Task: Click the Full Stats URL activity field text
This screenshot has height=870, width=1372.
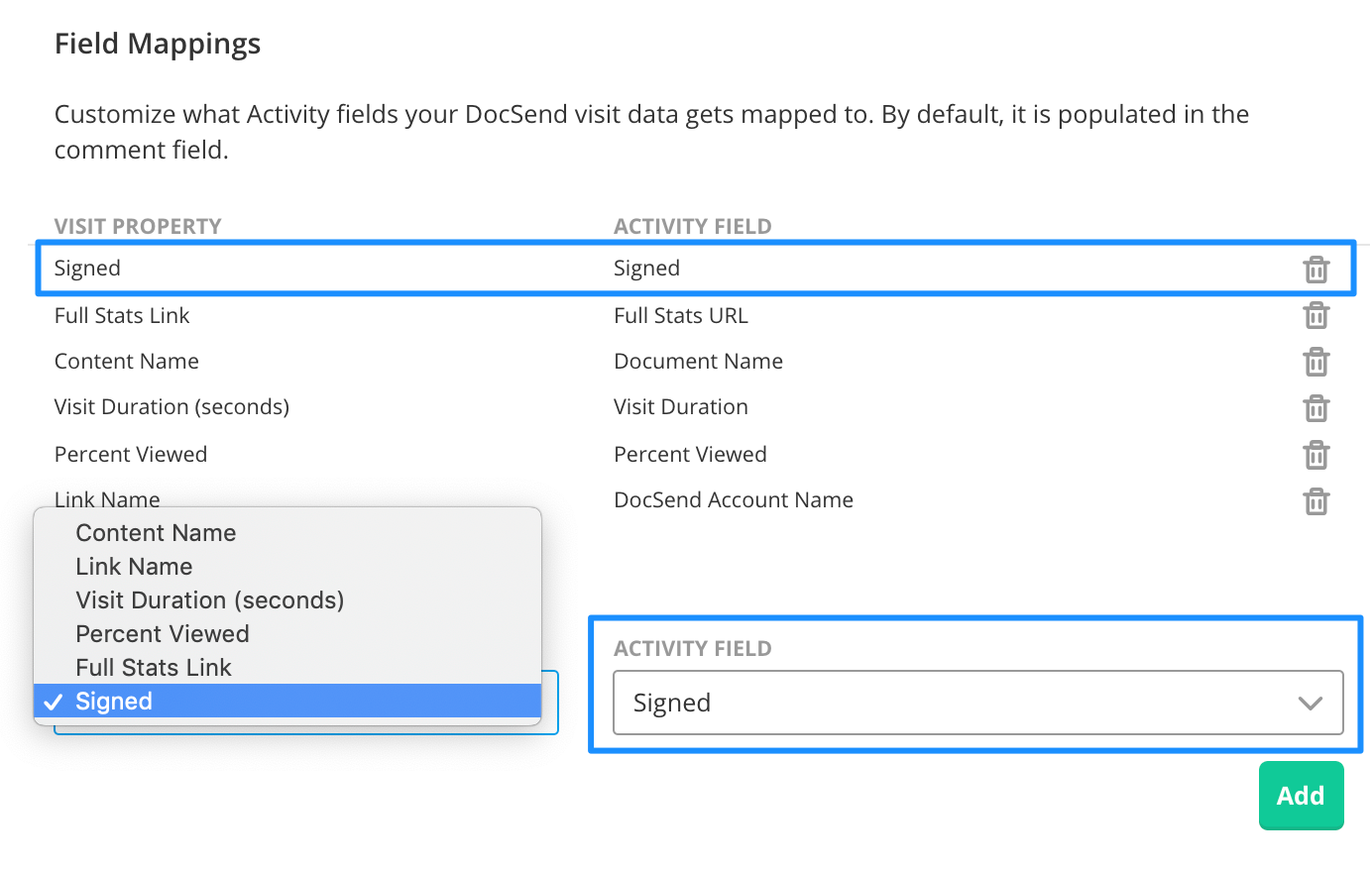Action: coord(681,315)
